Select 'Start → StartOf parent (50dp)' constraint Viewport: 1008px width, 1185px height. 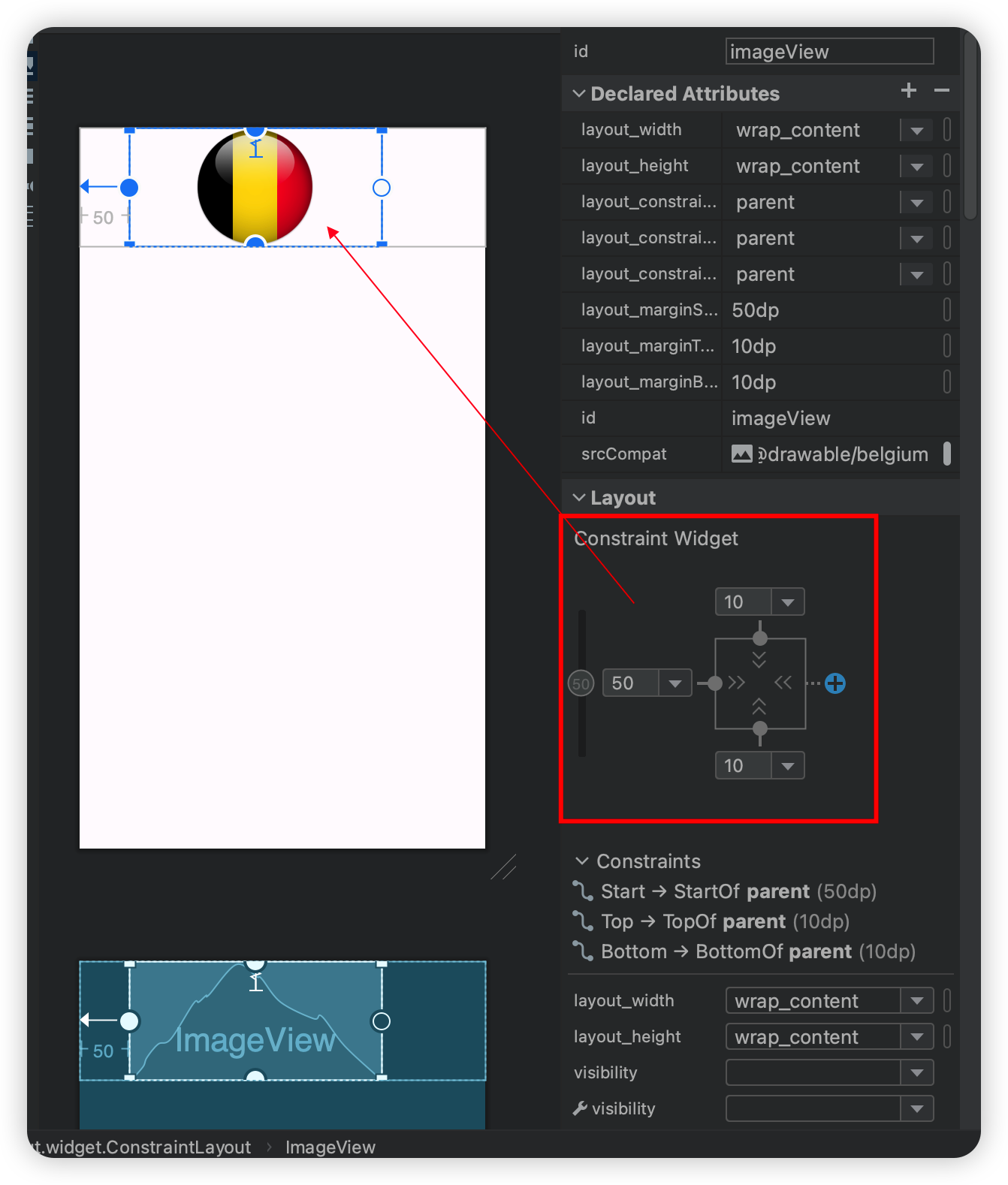point(738,891)
